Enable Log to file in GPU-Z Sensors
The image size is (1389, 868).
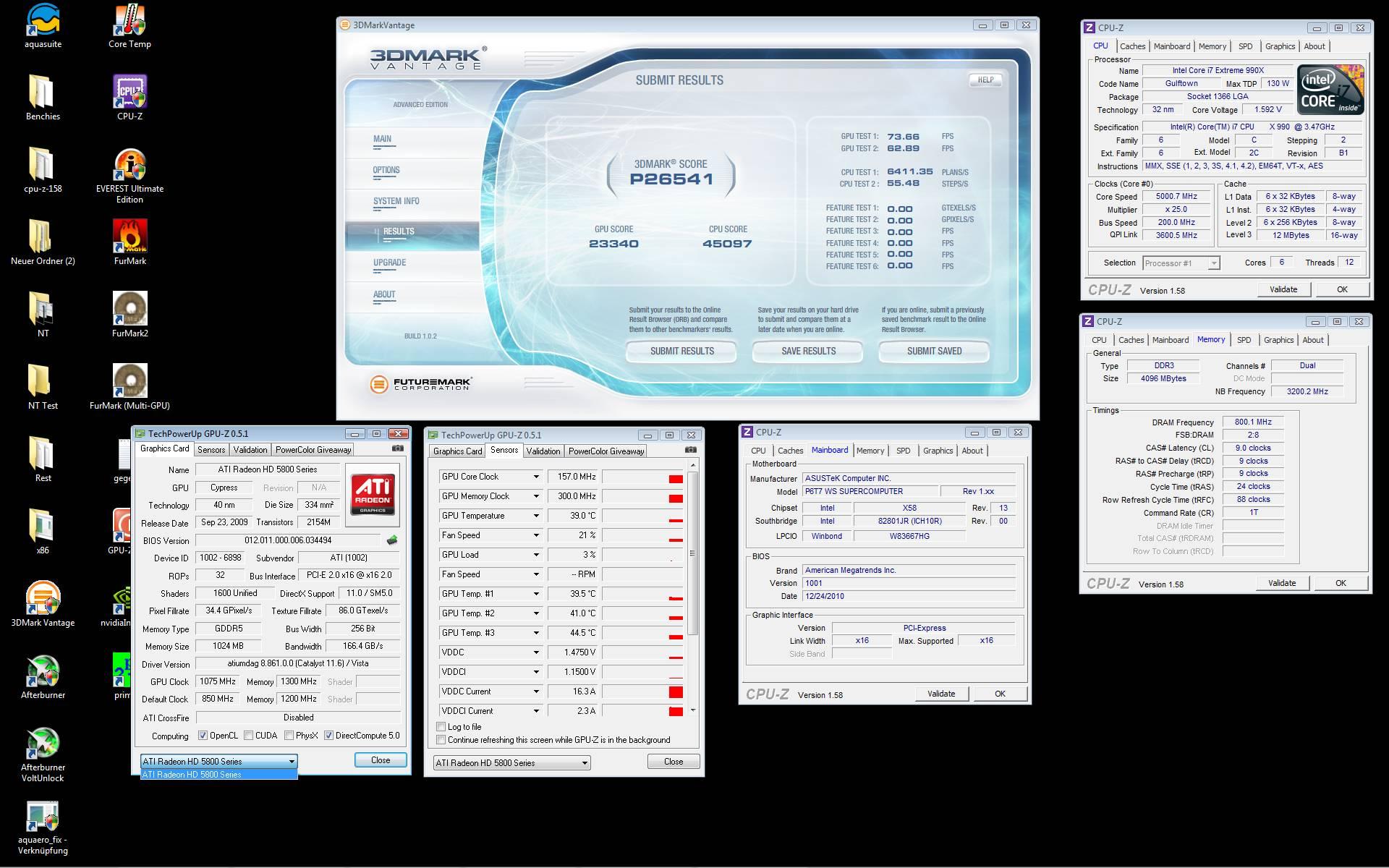(441, 727)
